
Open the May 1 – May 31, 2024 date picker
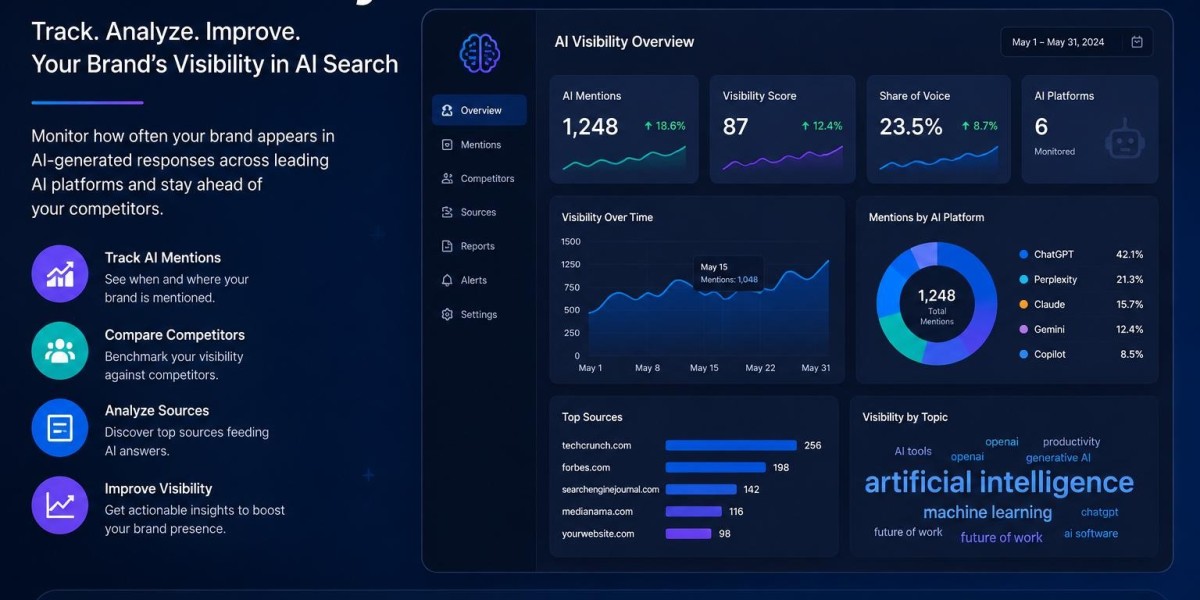point(1077,42)
